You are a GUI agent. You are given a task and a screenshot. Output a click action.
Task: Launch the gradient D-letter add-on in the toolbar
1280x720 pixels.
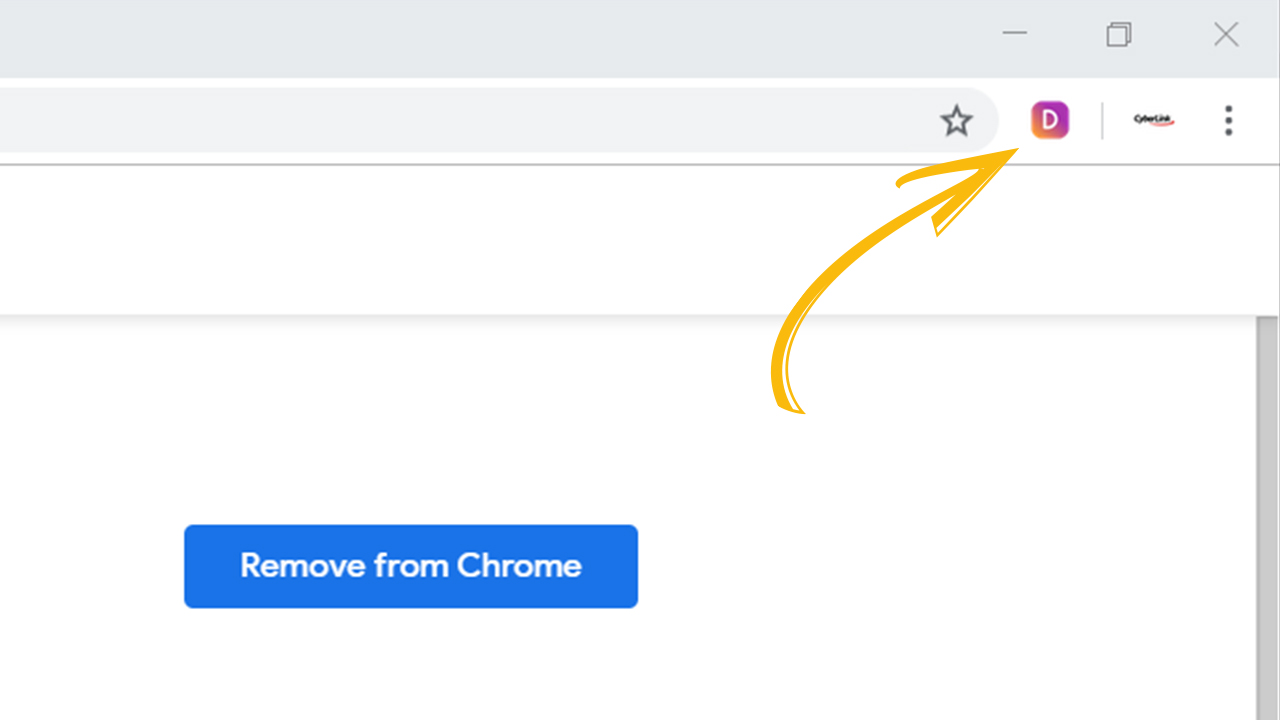click(x=1050, y=120)
